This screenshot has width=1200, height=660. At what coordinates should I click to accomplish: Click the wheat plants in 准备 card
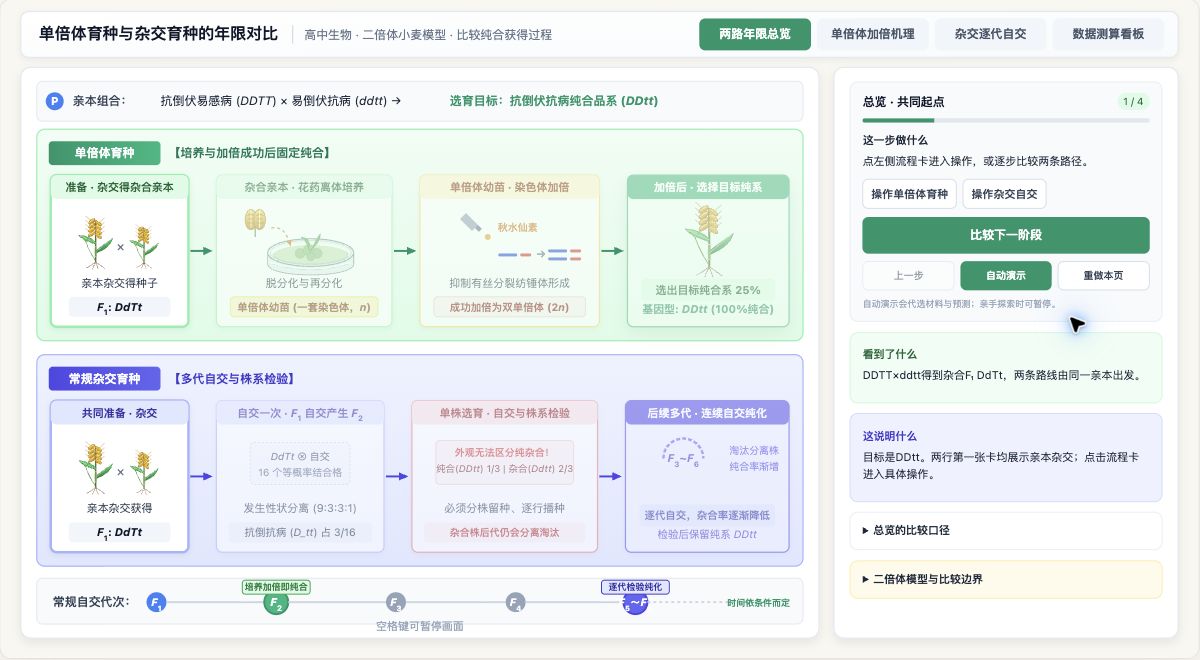119,242
